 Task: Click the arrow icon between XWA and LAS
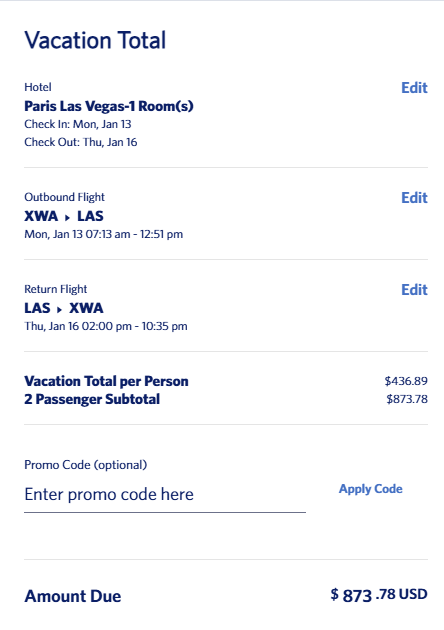(67, 217)
